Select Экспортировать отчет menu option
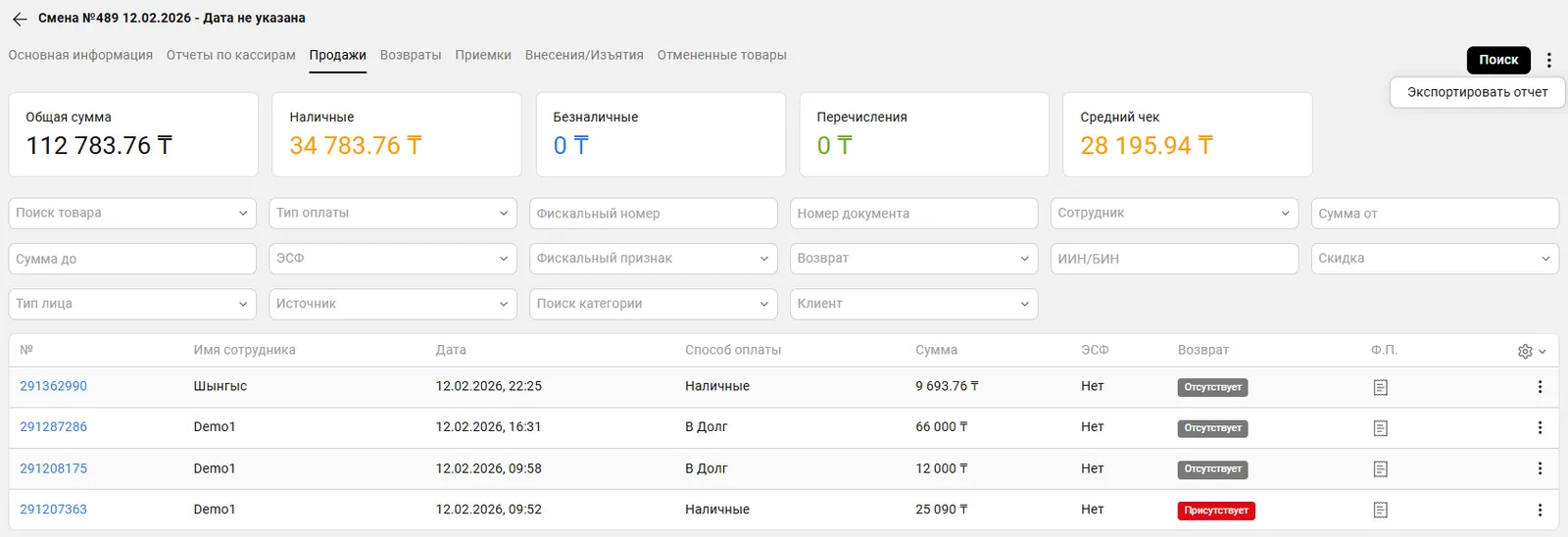This screenshot has width=1568, height=537. coord(1477,92)
